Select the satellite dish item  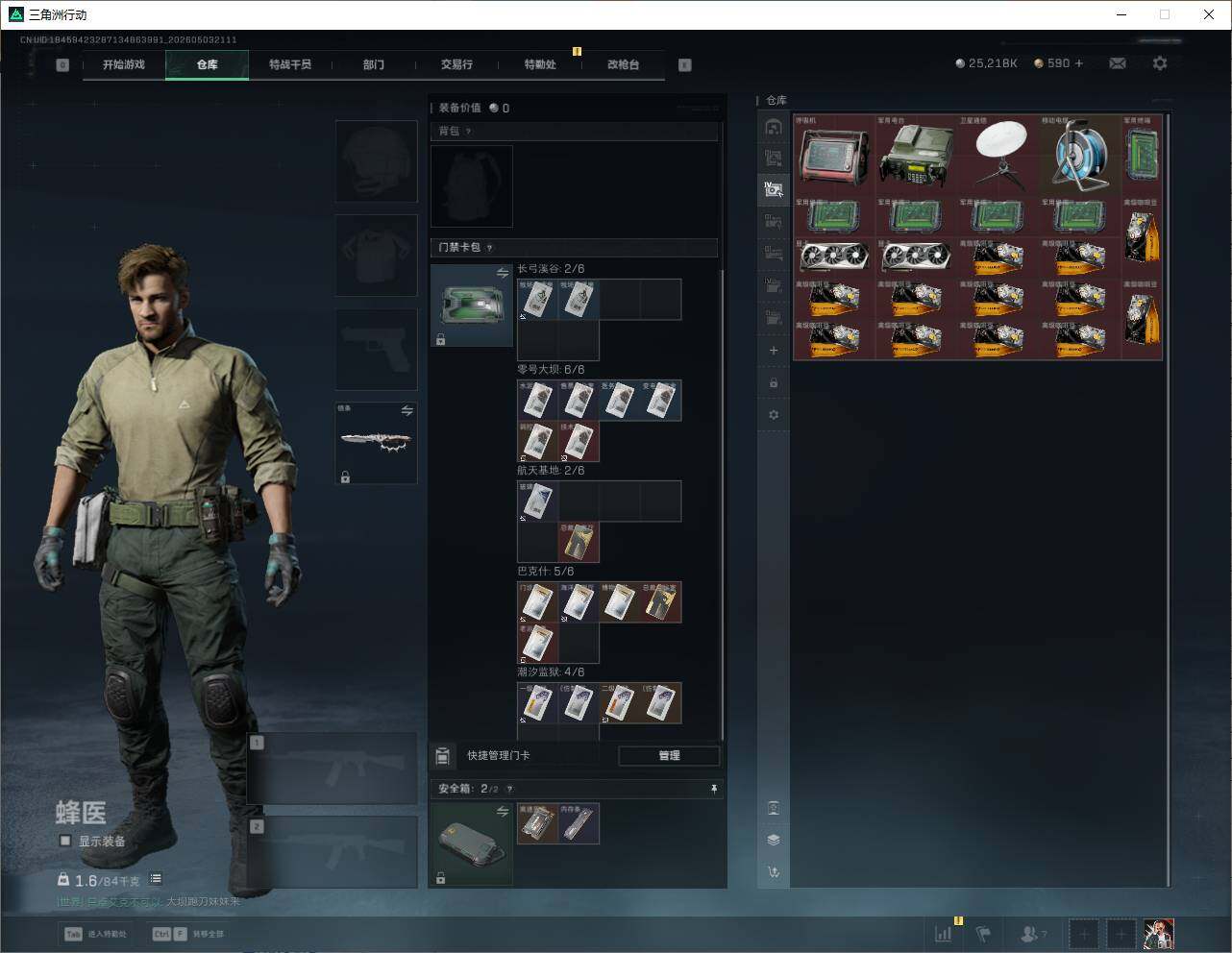coord(998,157)
